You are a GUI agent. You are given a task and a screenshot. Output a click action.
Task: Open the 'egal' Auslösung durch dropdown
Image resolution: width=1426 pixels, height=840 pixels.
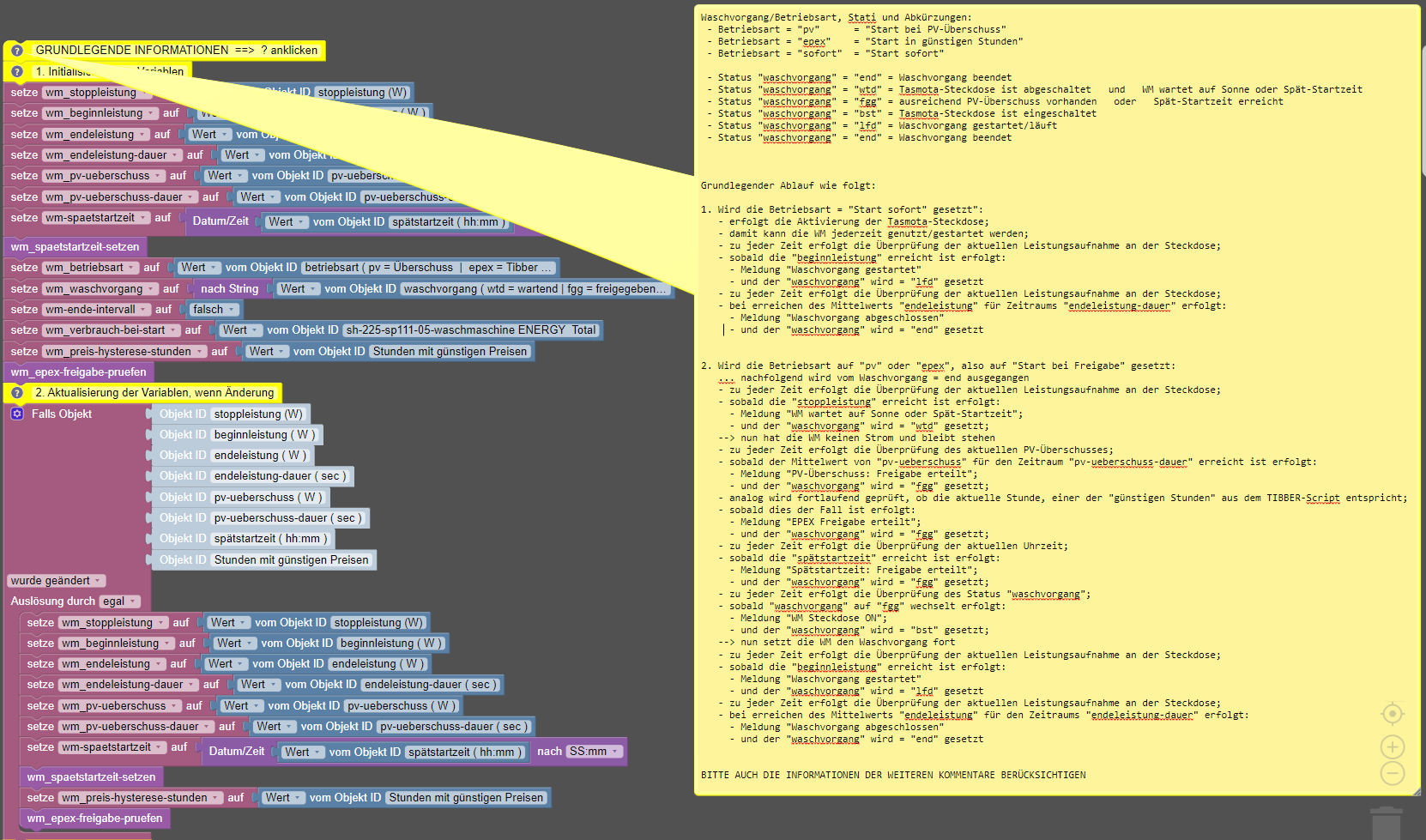pos(119,601)
